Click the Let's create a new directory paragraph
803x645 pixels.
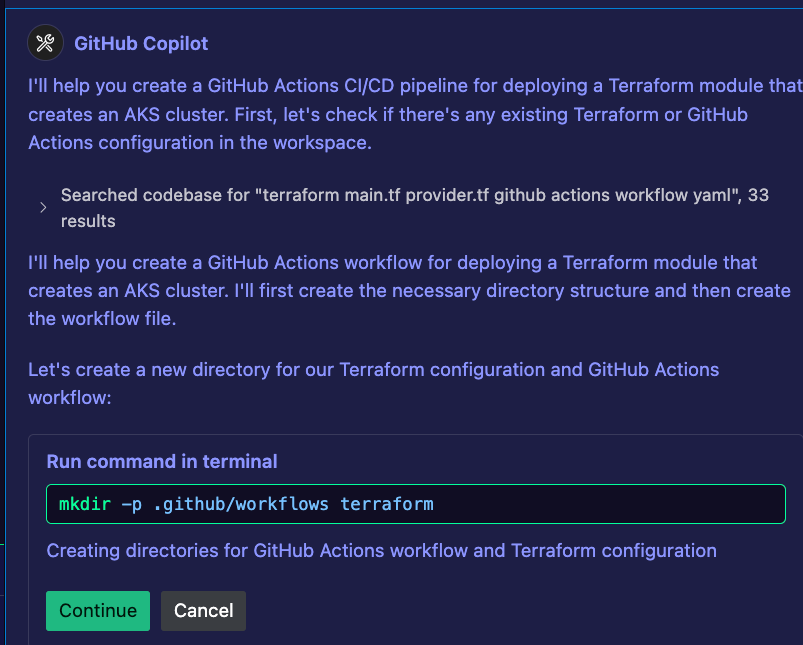point(373,384)
